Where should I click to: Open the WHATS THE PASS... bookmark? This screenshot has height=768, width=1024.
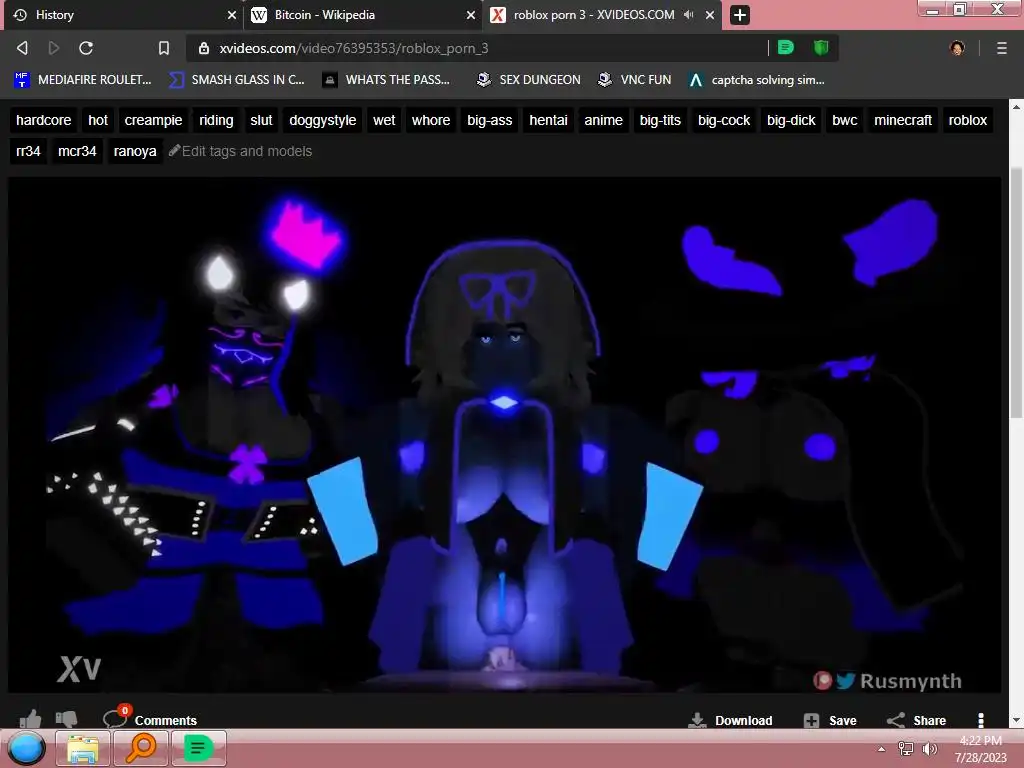pos(387,80)
